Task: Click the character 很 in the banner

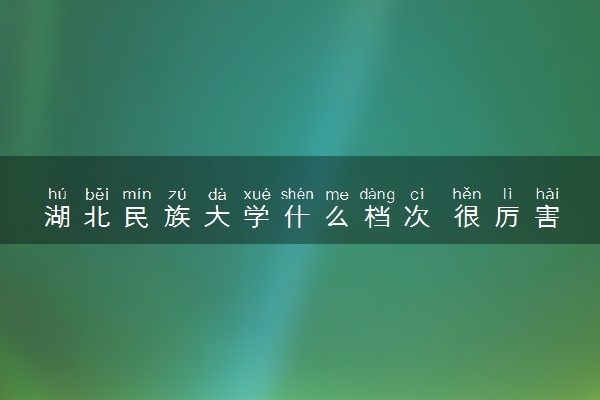Action: [467, 217]
